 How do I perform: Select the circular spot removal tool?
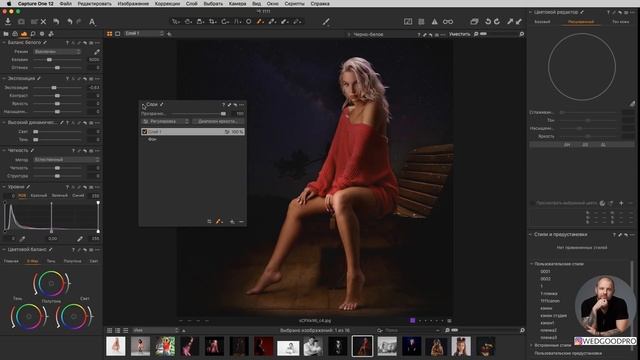(249, 22)
